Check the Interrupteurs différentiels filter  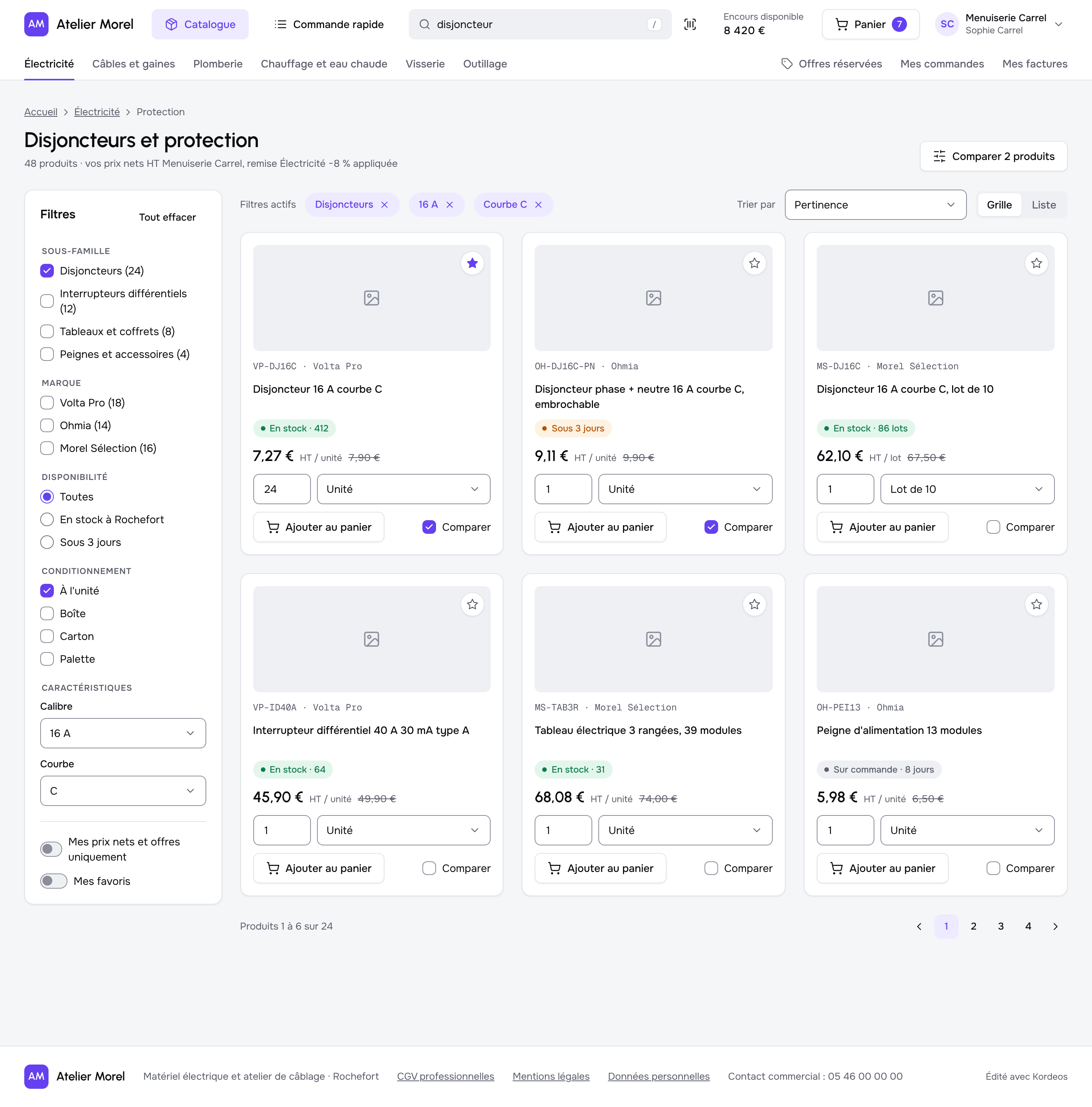(x=47, y=301)
